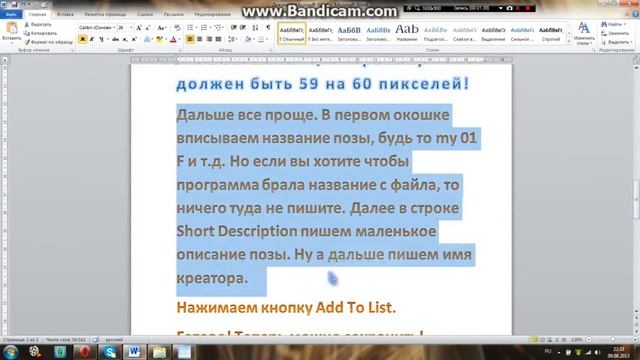Center the paragraph text

coord(200,39)
